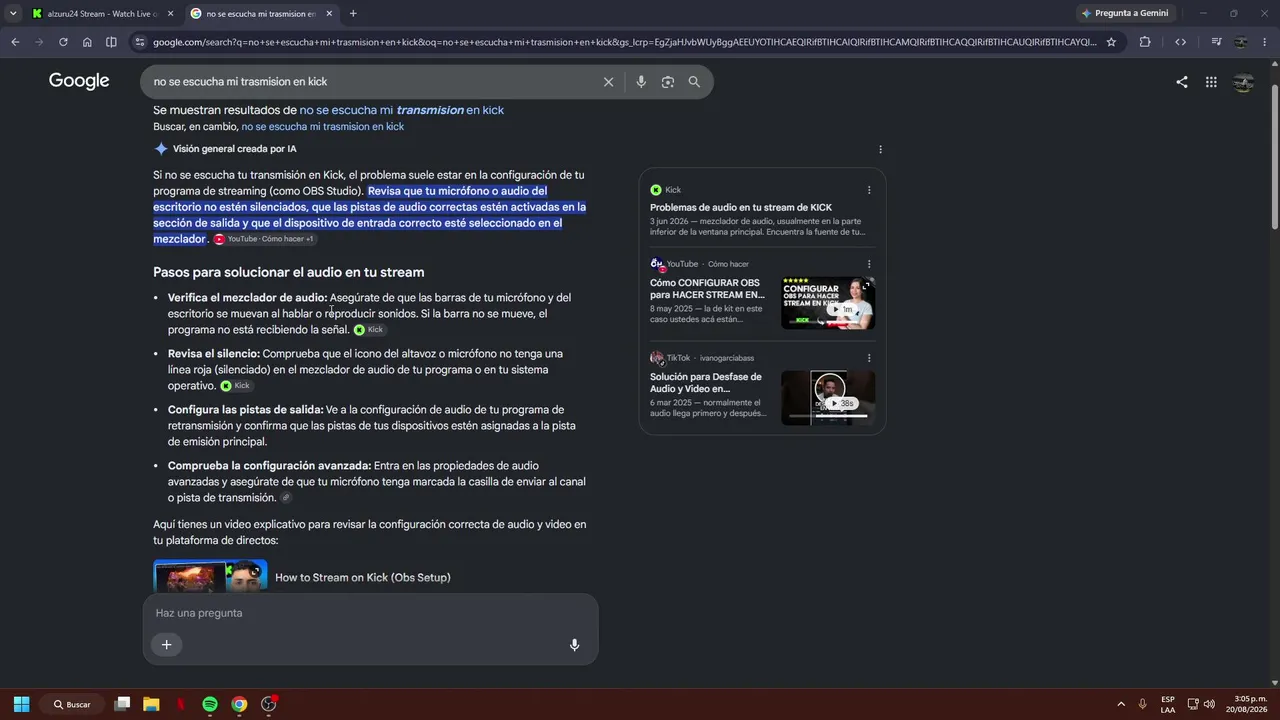Open the ESP LAA language switcher
Image resolution: width=1280 pixels, height=720 pixels.
(1168, 704)
